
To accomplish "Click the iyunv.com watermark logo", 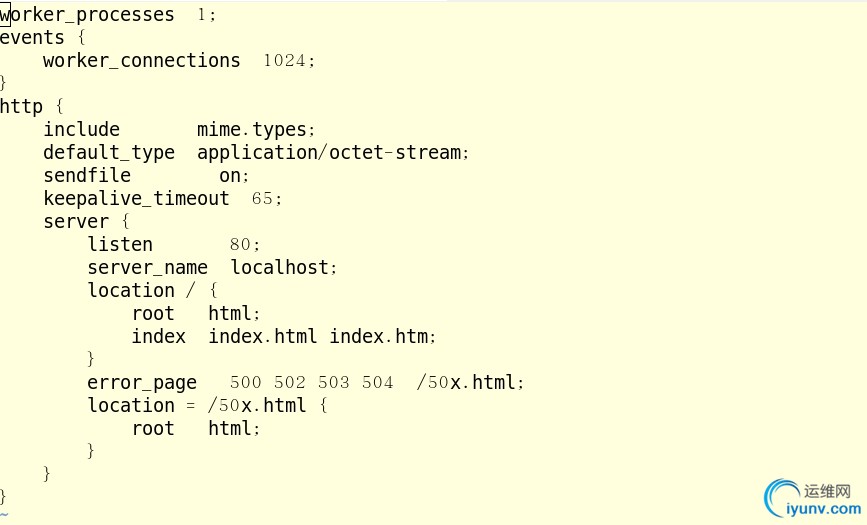I will tap(812, 499).
